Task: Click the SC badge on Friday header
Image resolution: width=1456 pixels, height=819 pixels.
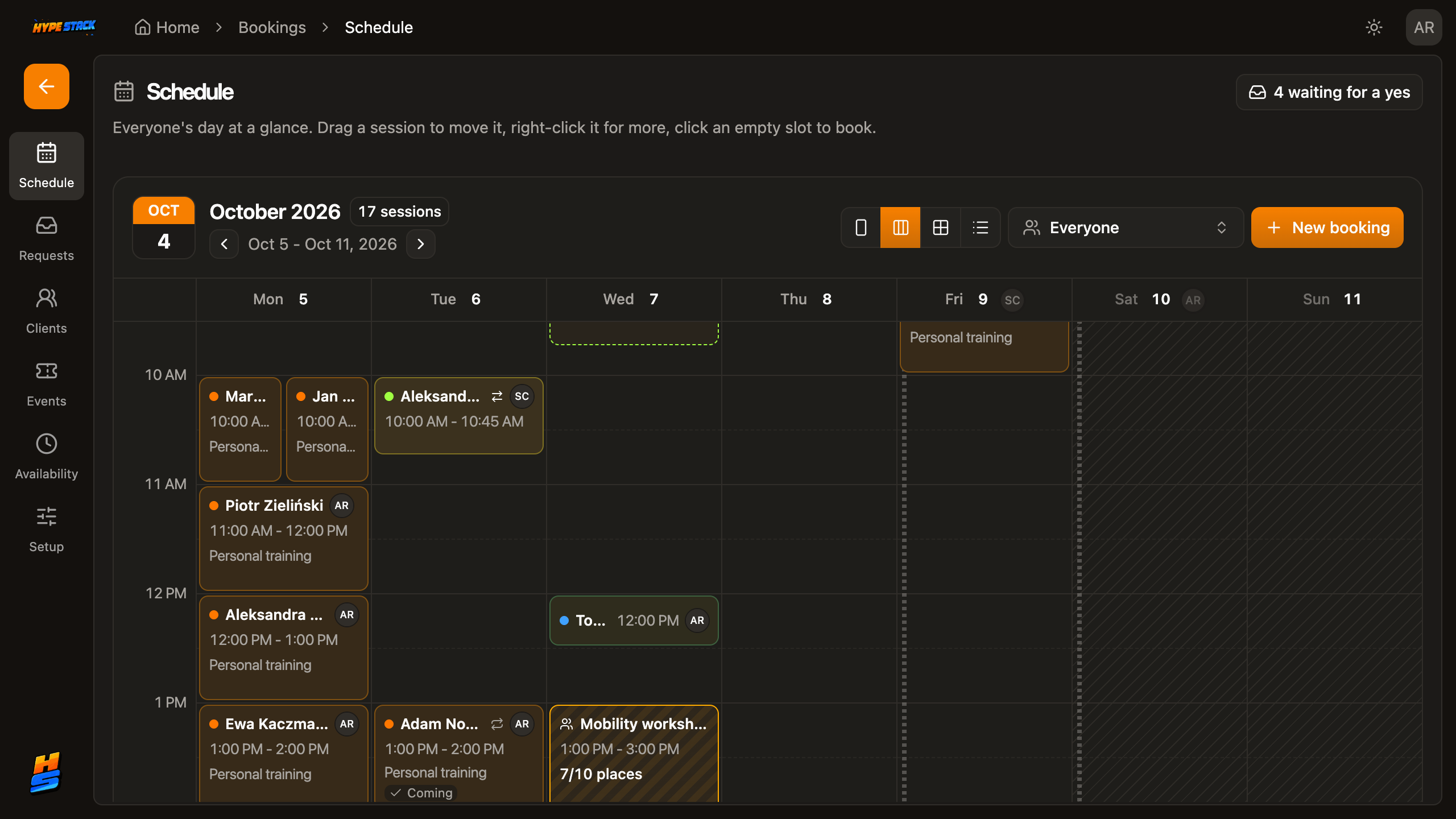Action: 1012,300
